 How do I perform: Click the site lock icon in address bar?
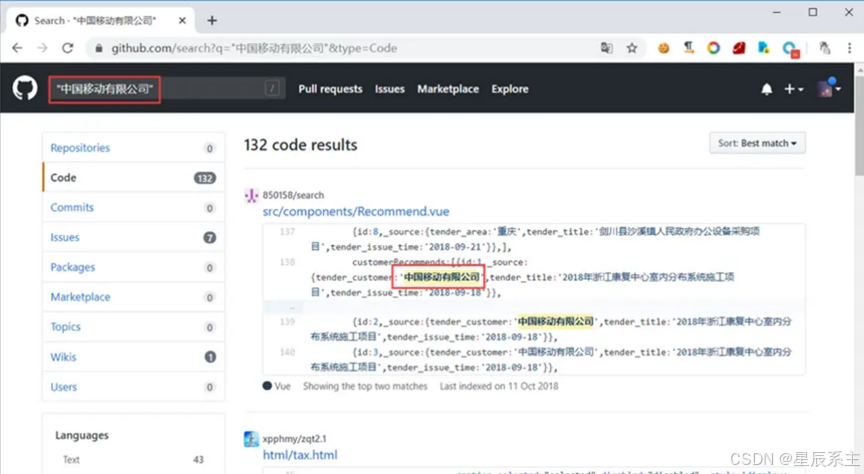(99, 49)
